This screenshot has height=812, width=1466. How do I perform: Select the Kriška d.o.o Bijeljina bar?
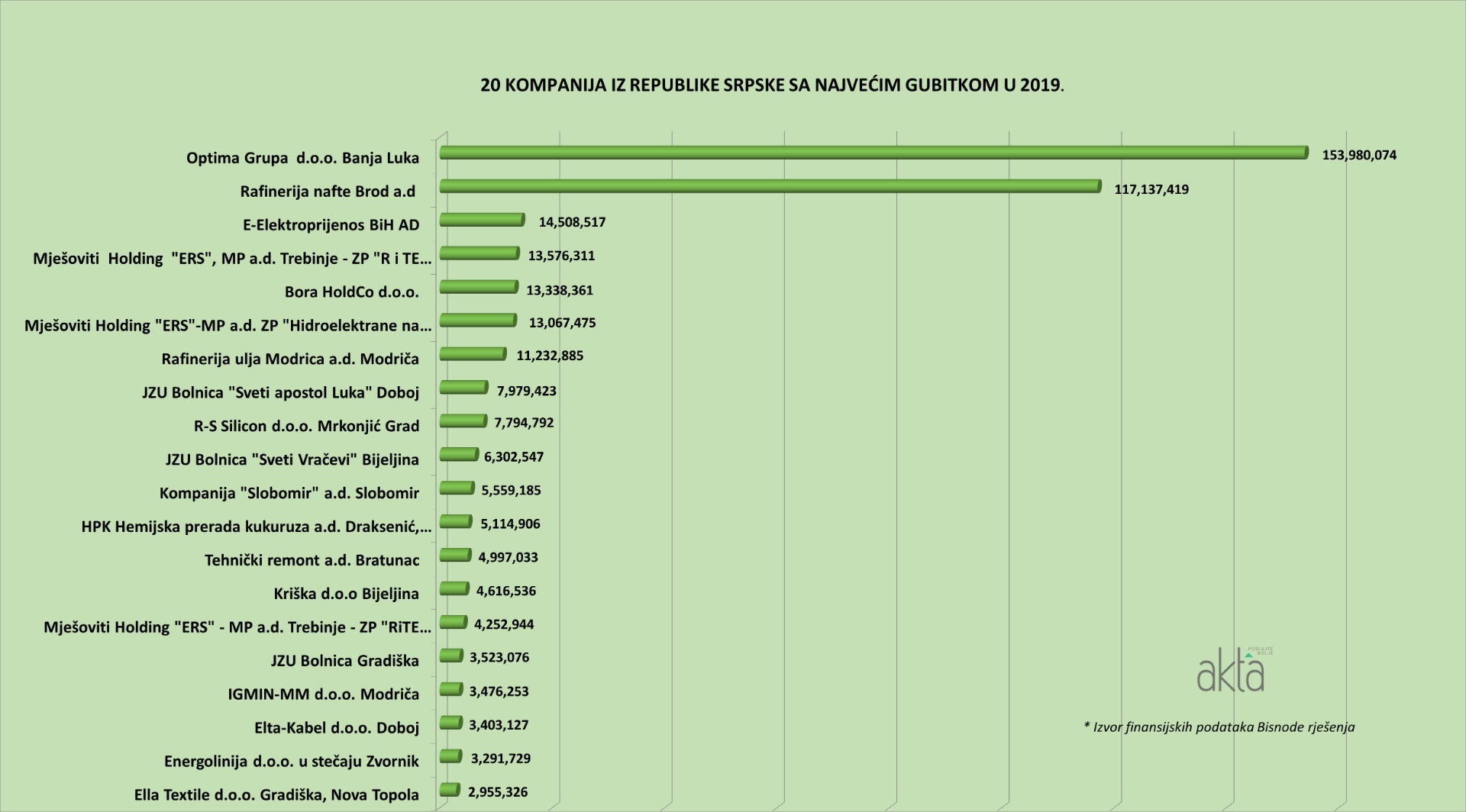tap(454, 589)
